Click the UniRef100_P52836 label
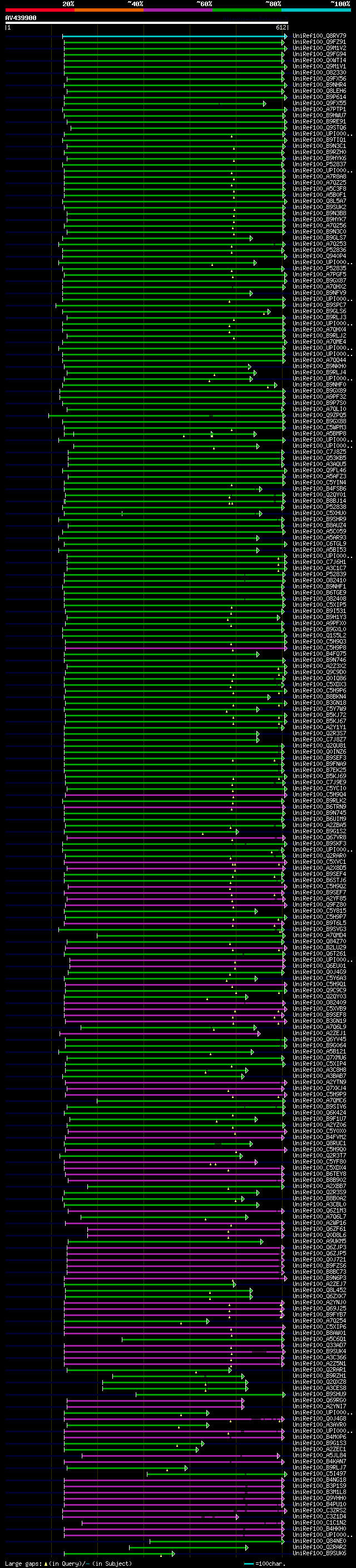The width and height of the screenshot is (356, 1568). coord(319,250)
